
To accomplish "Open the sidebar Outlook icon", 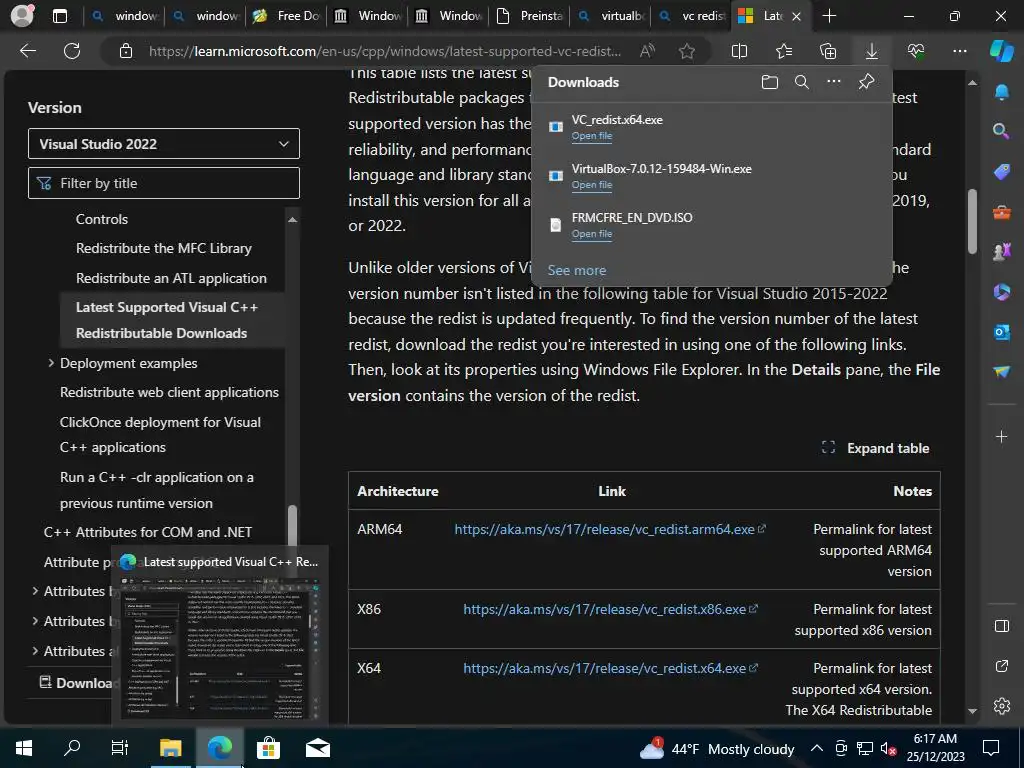I will tap(1001, 332).
